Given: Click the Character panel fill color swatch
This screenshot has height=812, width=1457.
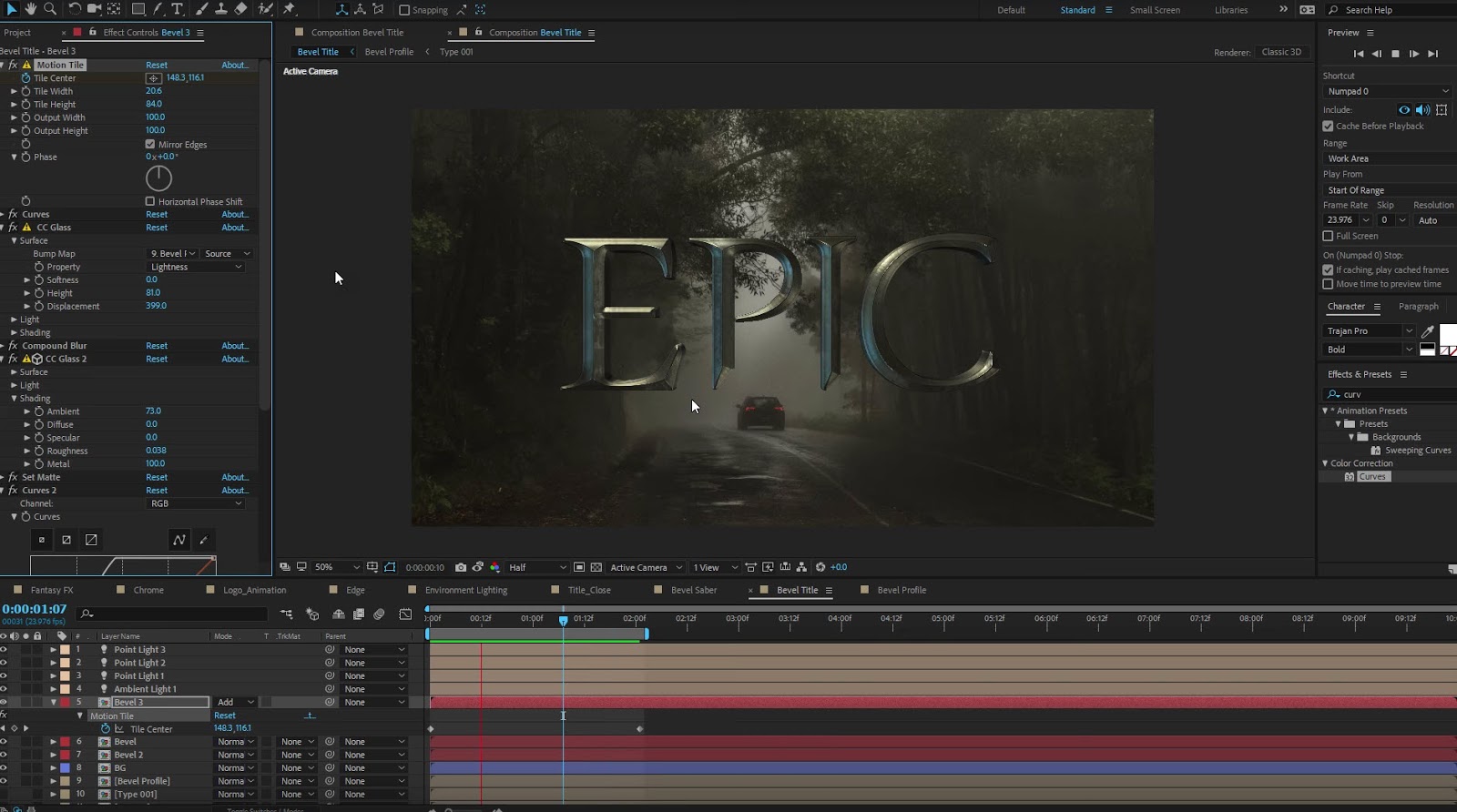Looking at the screenshot, I should coord(1447,333).
